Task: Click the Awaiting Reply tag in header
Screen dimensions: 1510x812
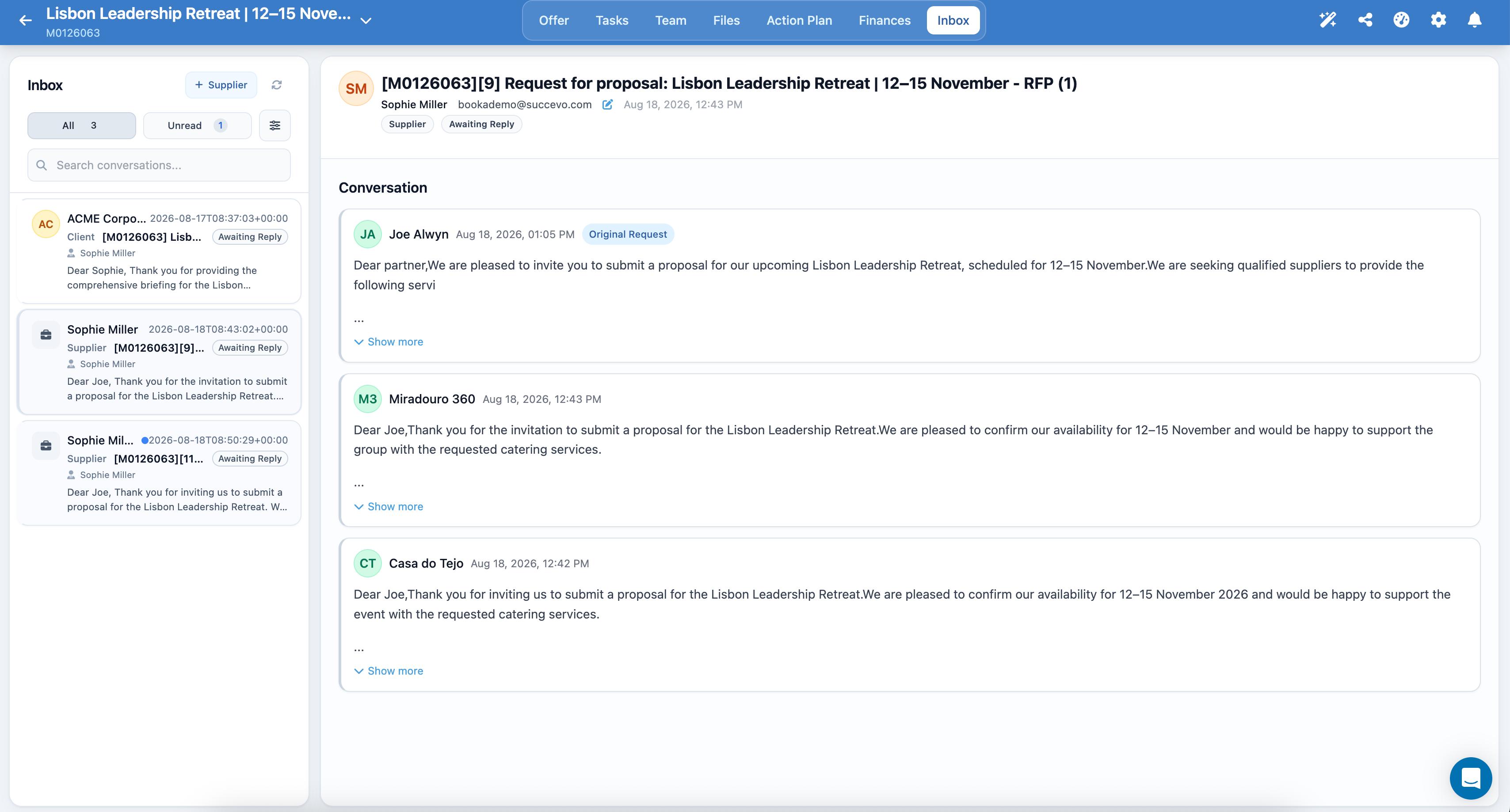Action: pyautogui.click(x=481, y=124)
